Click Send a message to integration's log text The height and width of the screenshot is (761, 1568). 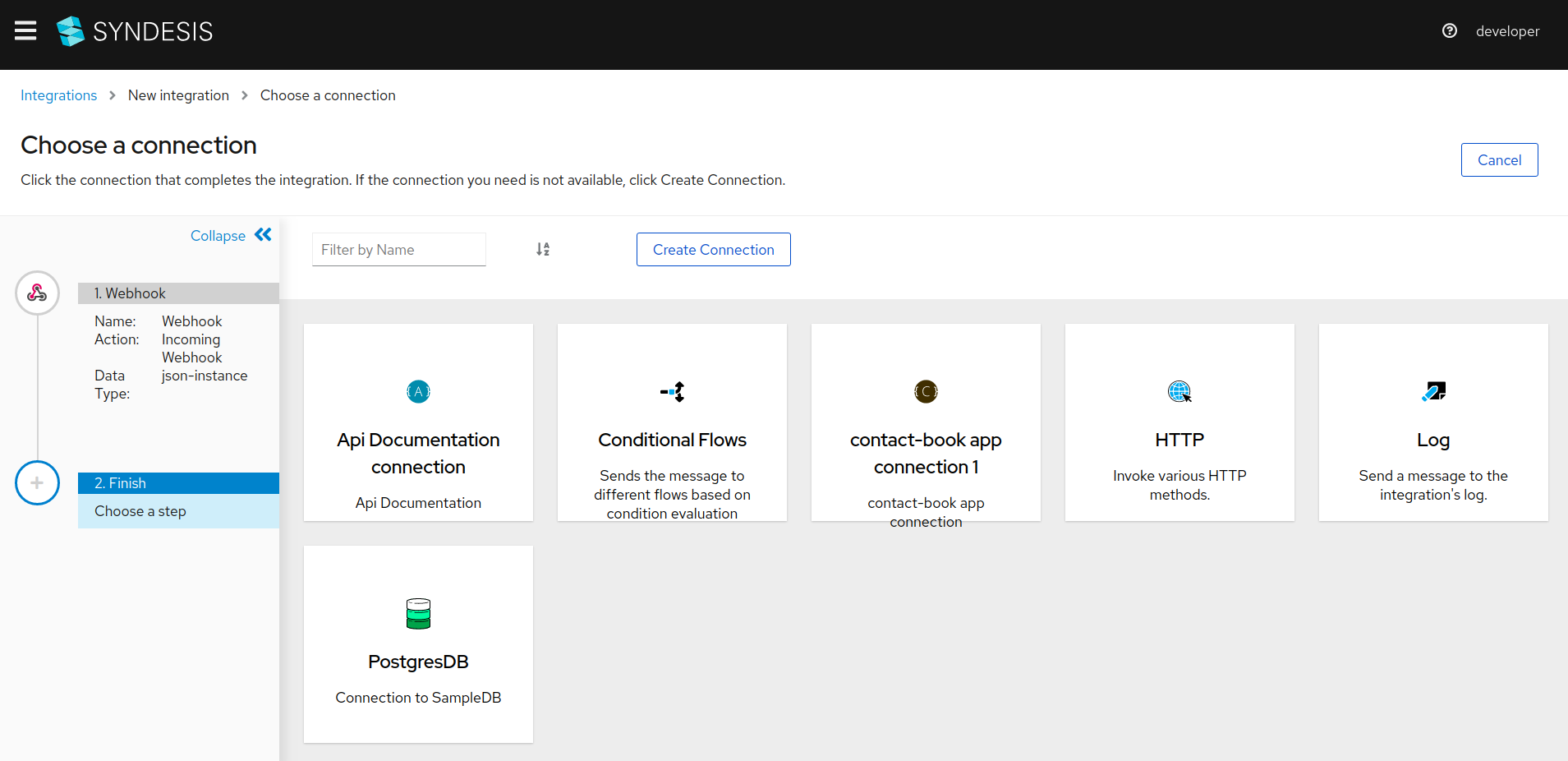pos(1433,485)
